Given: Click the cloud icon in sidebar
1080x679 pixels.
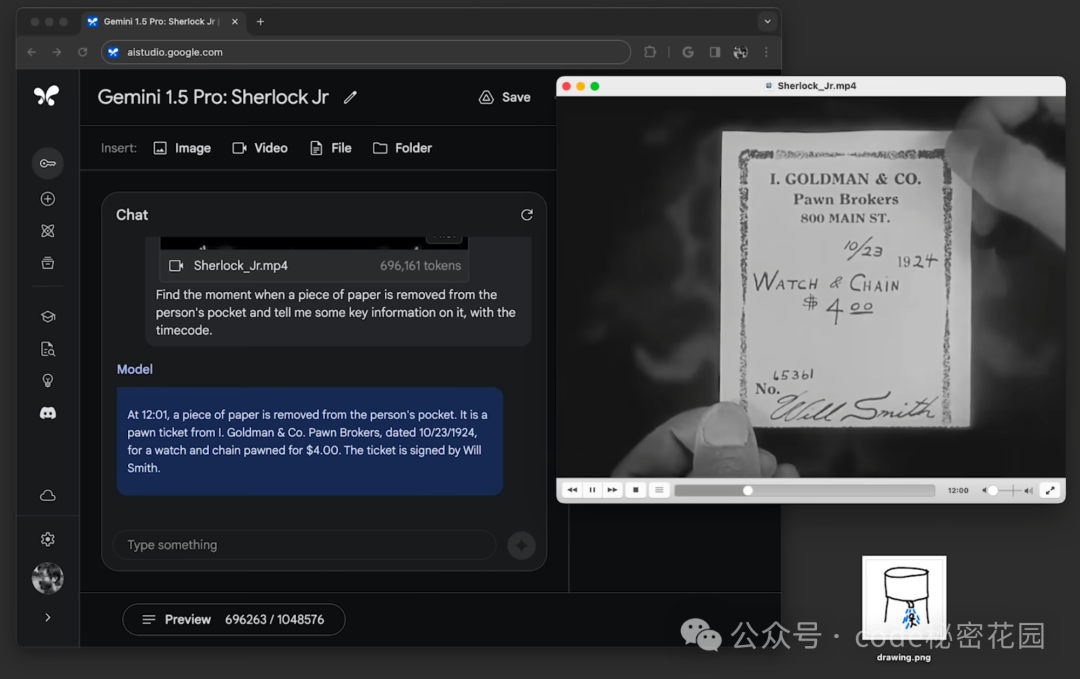Looking at the screenshot, I should pyautogui.click(x=48, y=496).
